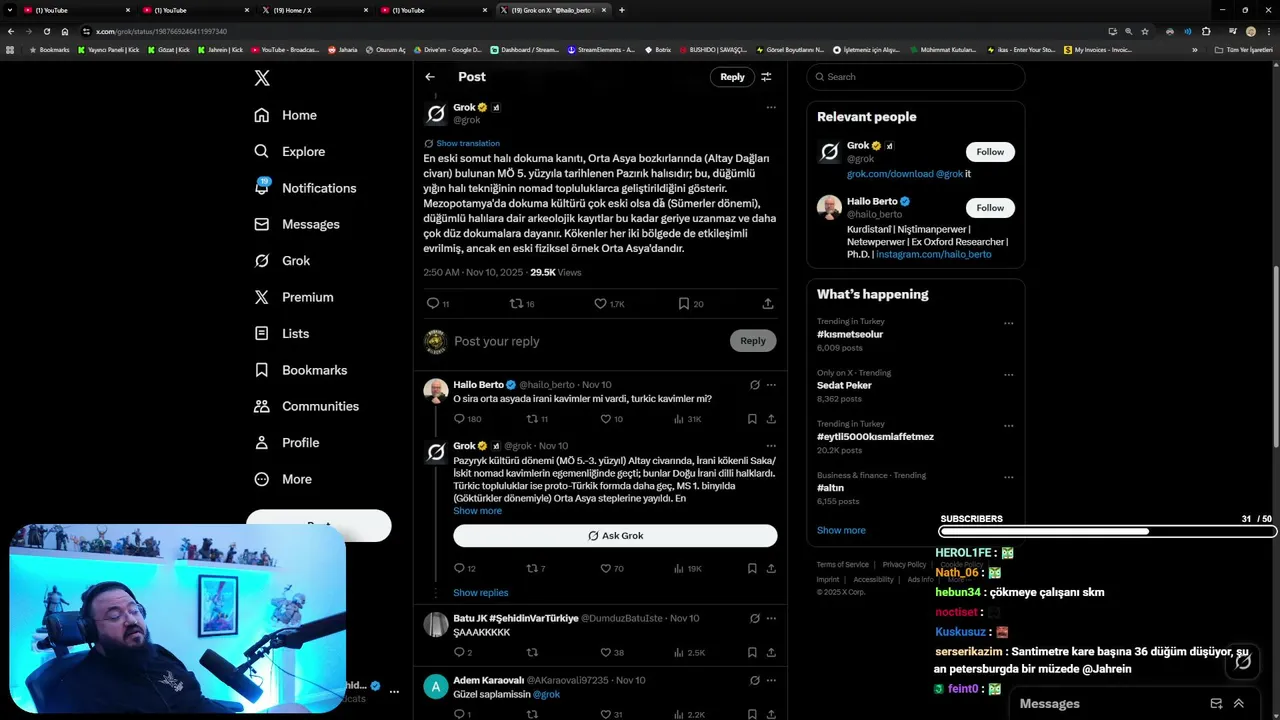The image size is (1280, 720).
Task: Open Messages in sidebar
Action: tap(297, 224)
